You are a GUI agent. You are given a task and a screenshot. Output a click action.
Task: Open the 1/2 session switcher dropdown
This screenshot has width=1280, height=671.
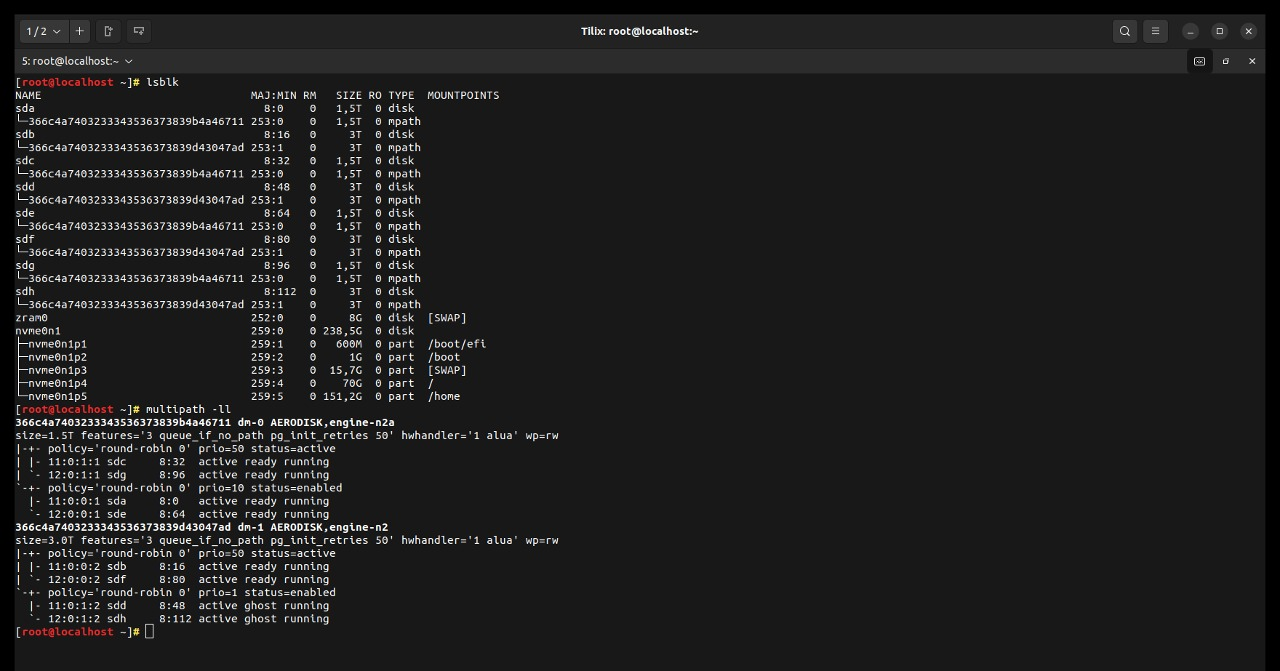(43, 31)
